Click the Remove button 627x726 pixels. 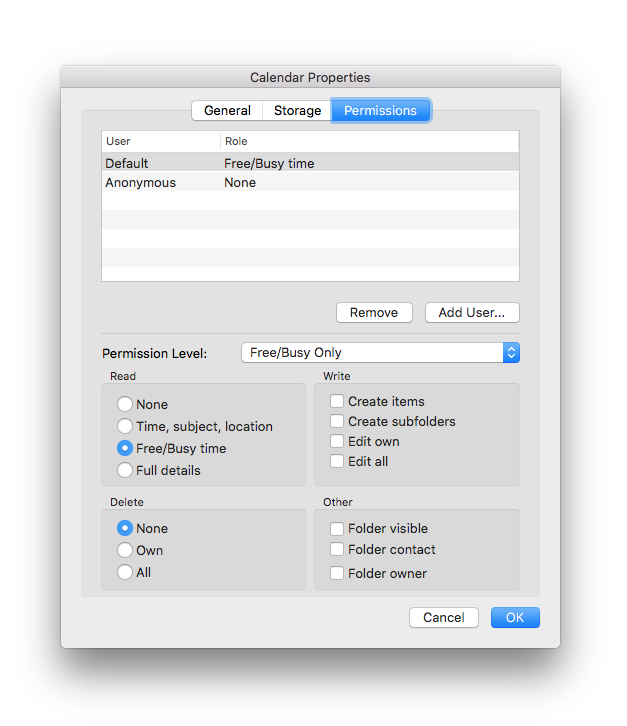(x=374, y=313)
